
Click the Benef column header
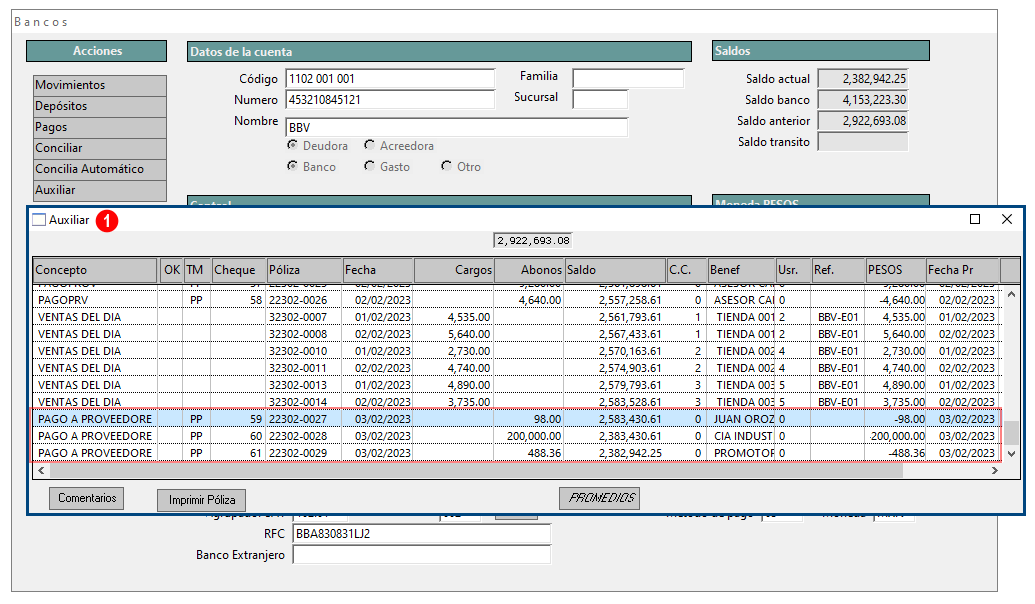741,270
